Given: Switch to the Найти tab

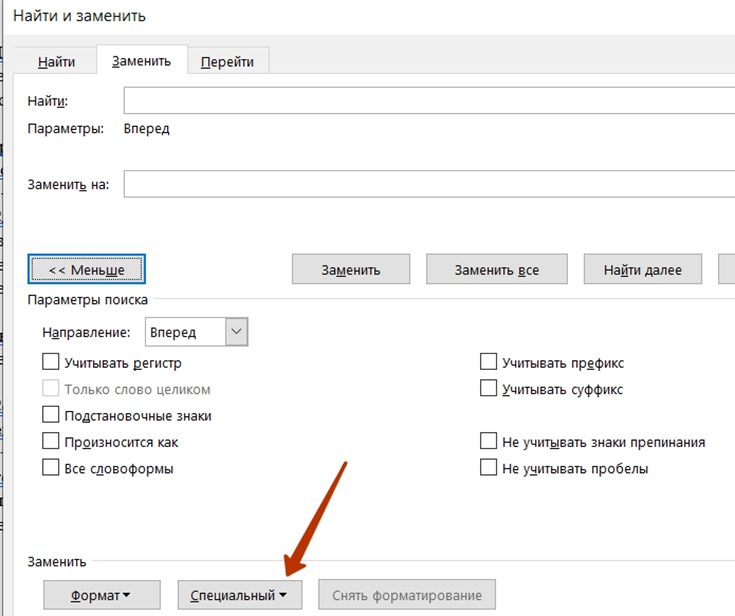Looking at the screenshot, I should pos(56,61).
